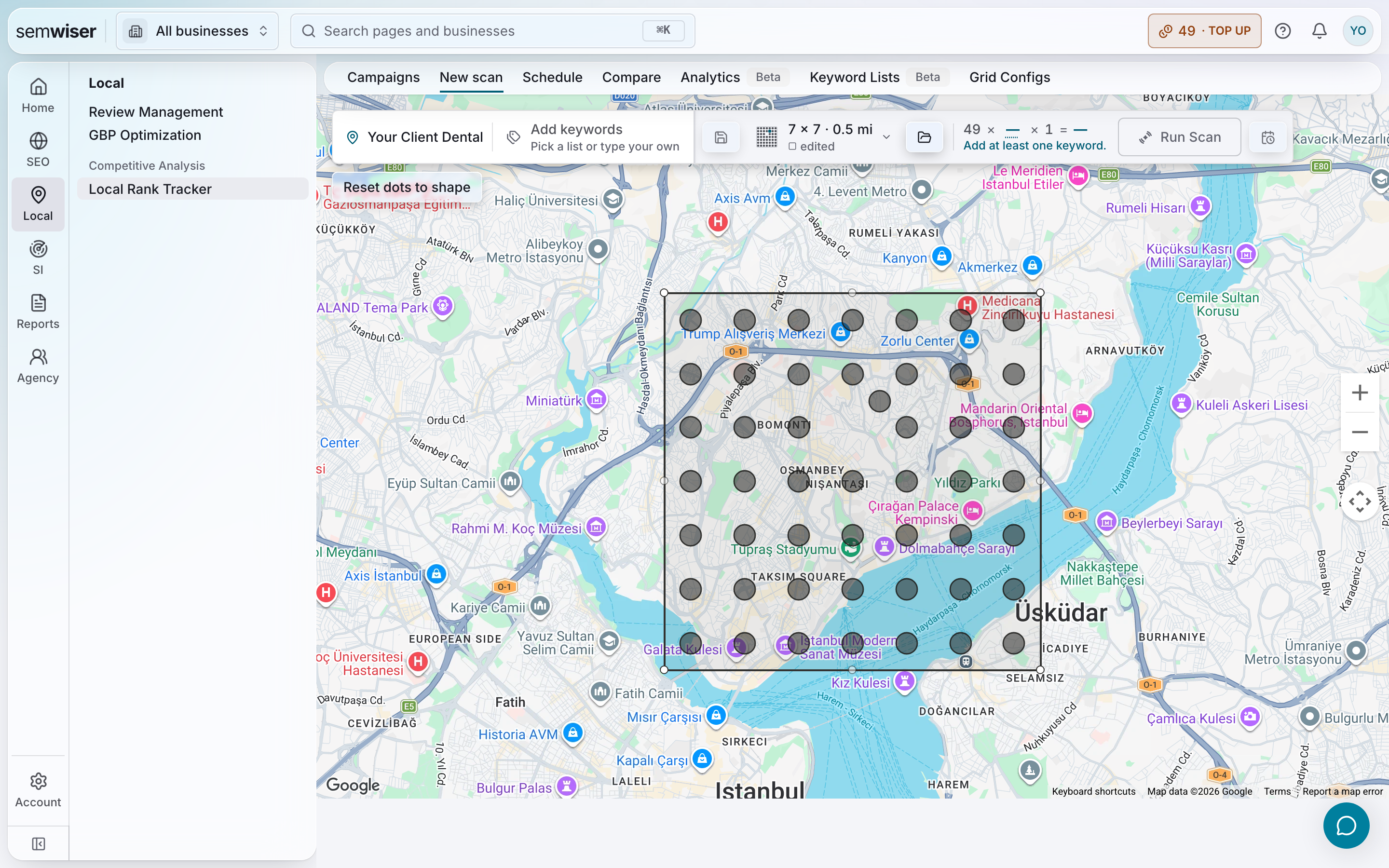
Task: Select Local Rank Tracker item
Action: (x=192, y=189)
